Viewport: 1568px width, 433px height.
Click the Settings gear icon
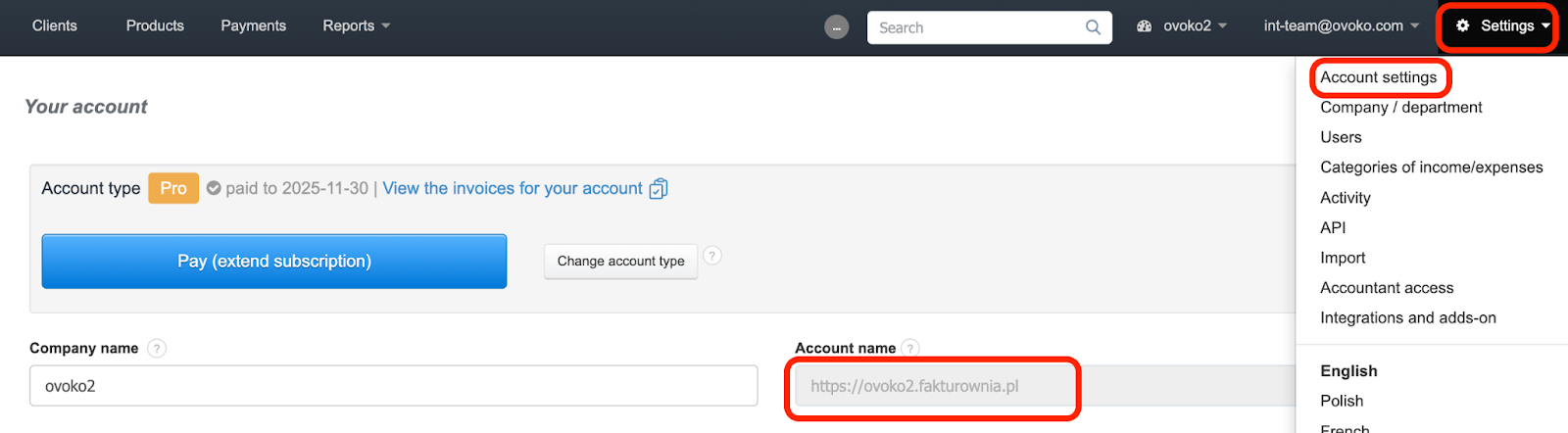point(1462,26)
